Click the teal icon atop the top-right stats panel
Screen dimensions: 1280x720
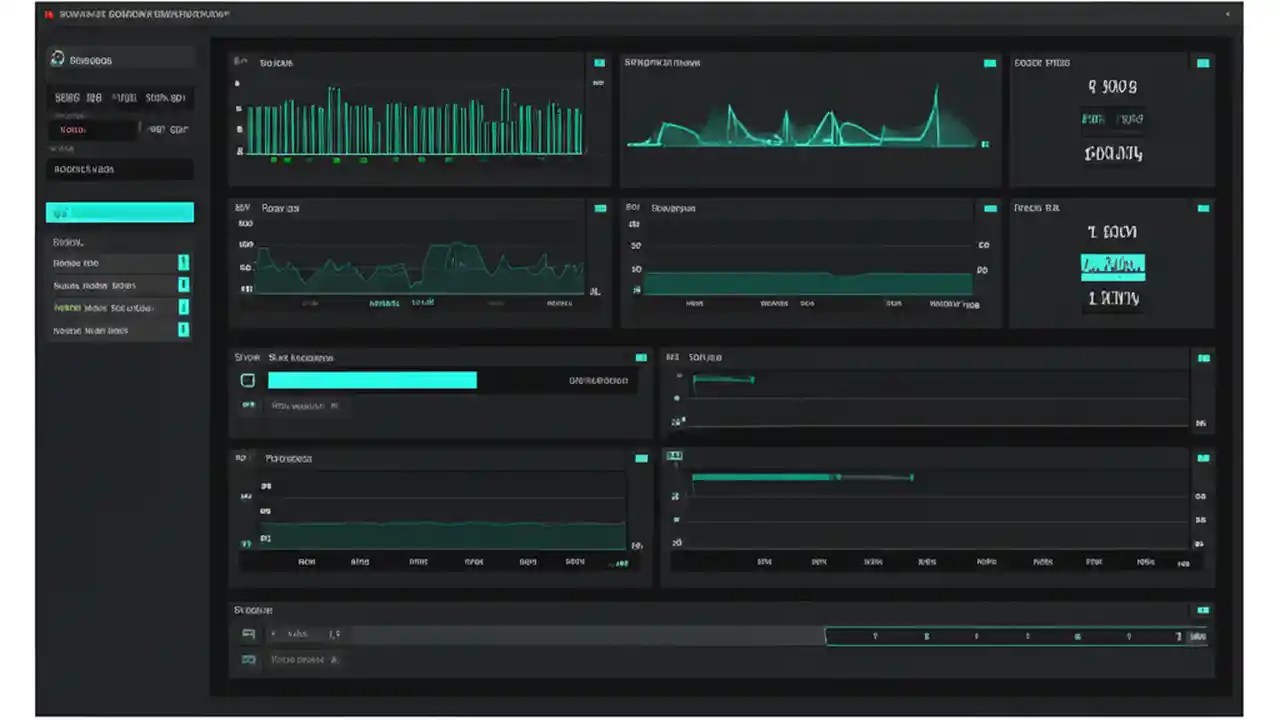coord(1203,62)
